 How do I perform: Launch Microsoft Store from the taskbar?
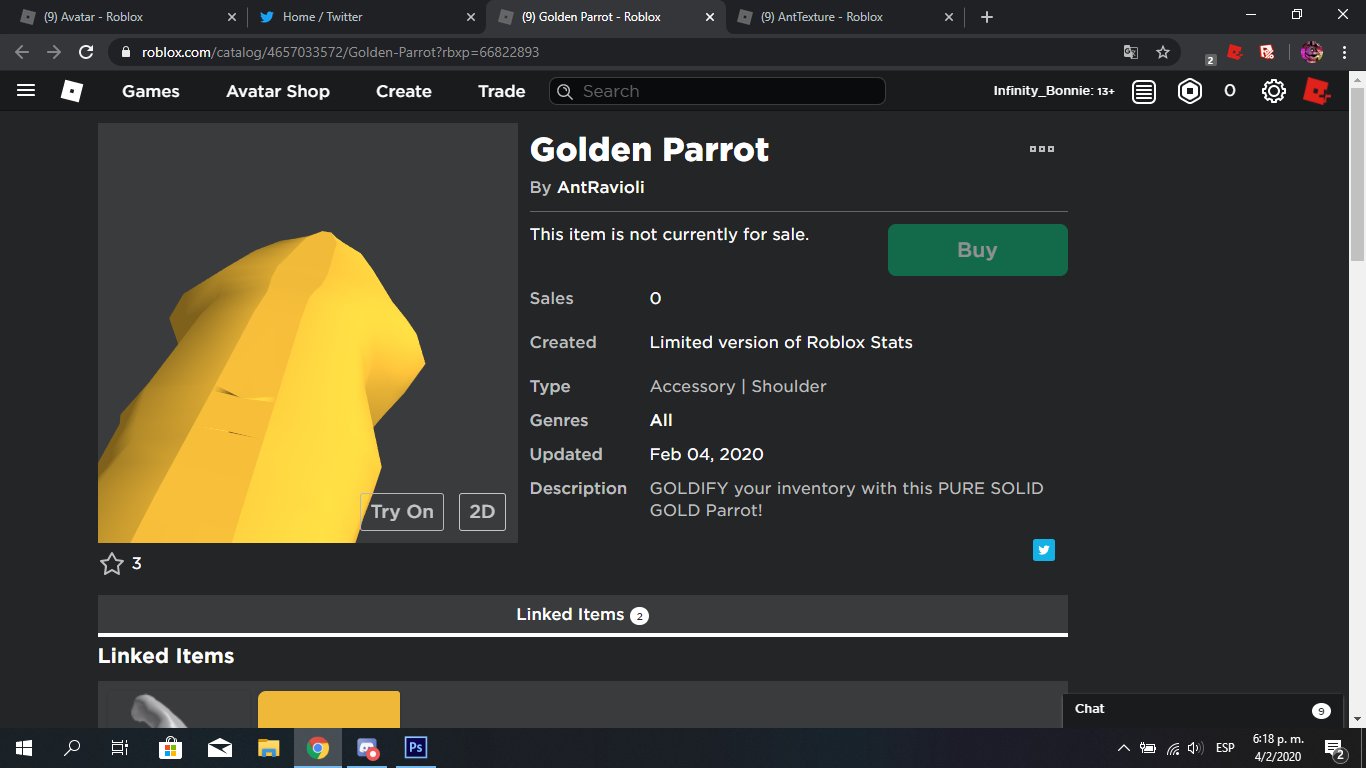pyautogui.click(x=170, y=748)
